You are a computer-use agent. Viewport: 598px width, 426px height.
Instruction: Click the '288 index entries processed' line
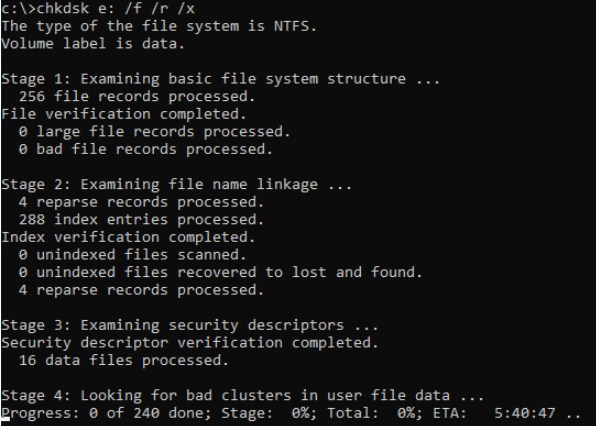click(141, 220)
